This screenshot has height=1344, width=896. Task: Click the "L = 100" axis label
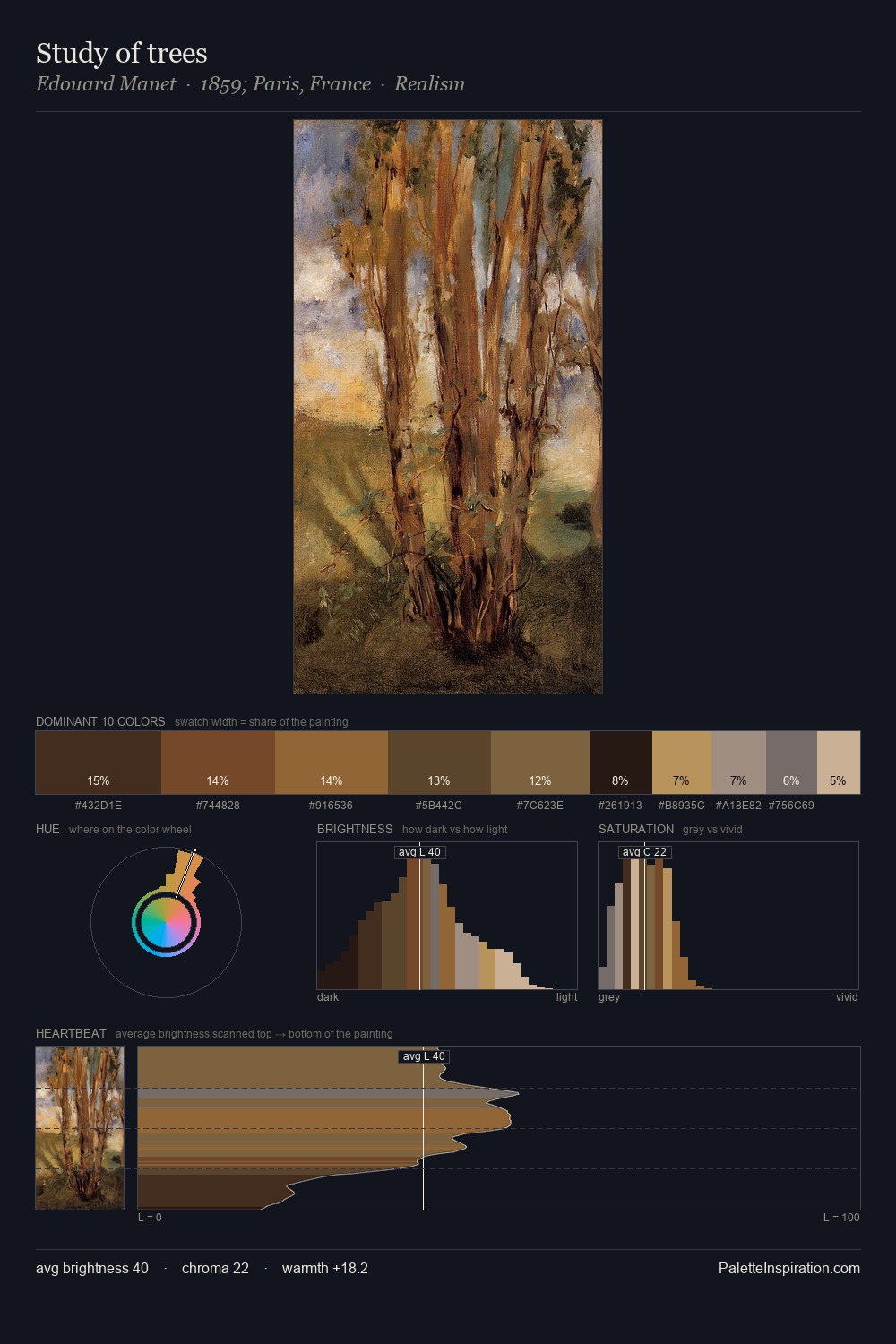pyautogui.click(x=841, y=1218)
